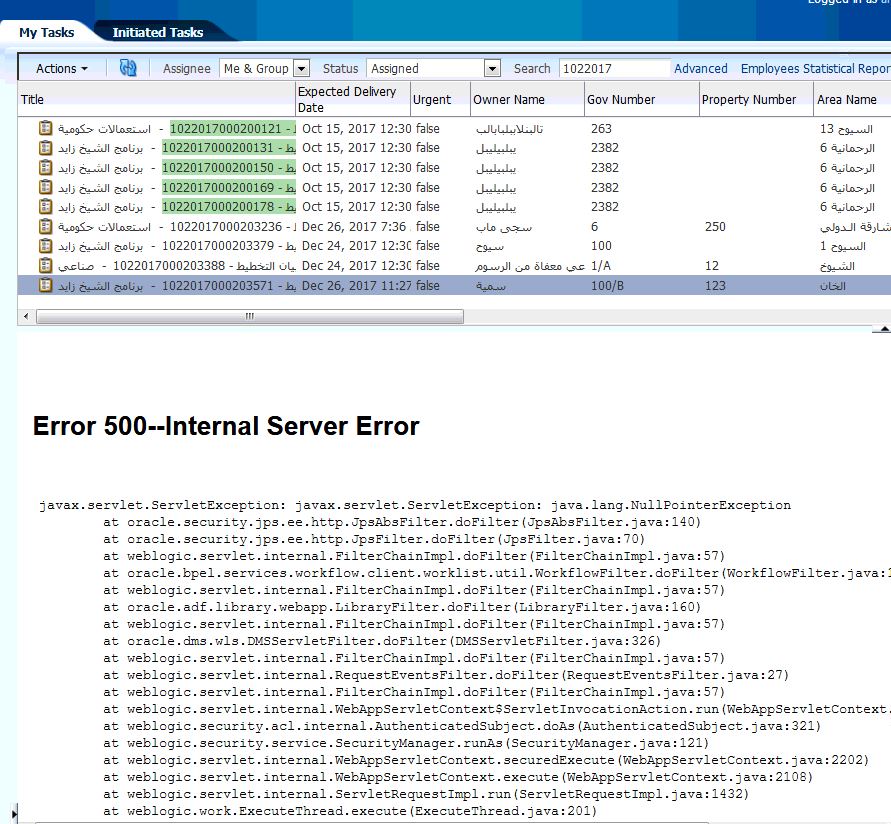This screenshot has width=891, height=824.
Task: Click the LibraryFilter.java:160 stack trace line
Action: click(x=402, y=607)
